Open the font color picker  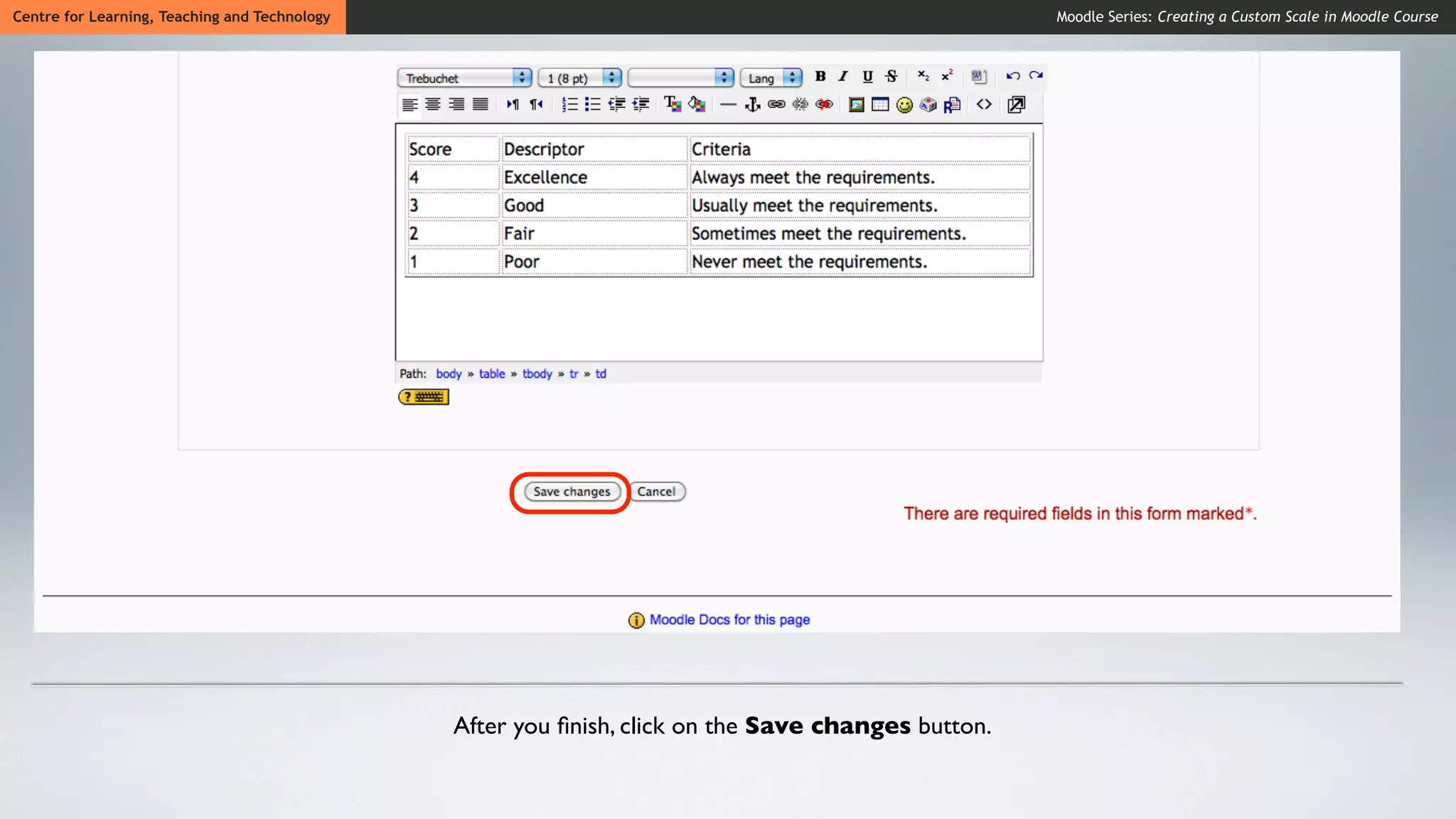673,105
